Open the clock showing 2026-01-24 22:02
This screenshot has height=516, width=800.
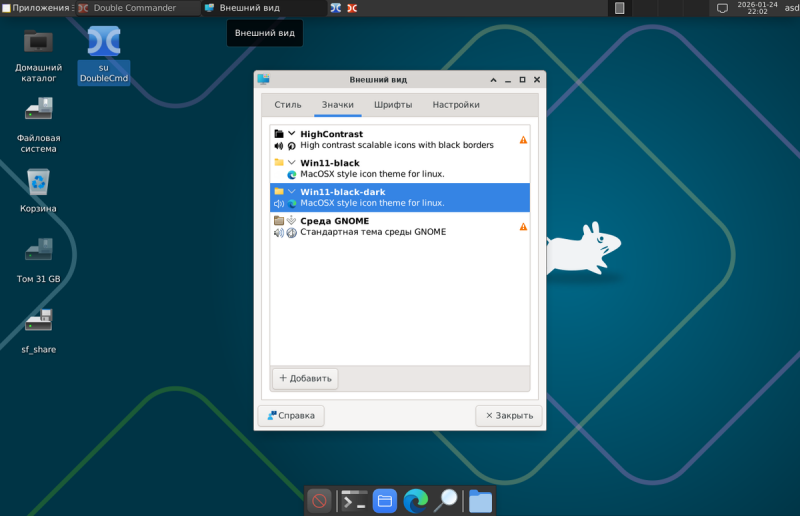pos(757,8)
